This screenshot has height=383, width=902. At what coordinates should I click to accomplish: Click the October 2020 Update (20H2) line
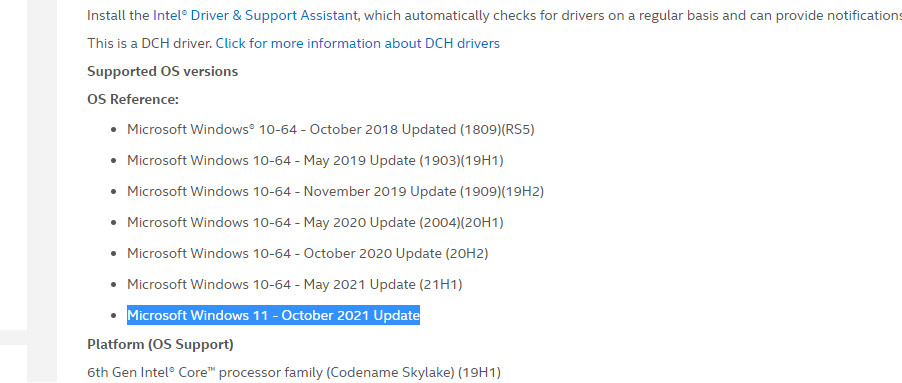(308, 254)
